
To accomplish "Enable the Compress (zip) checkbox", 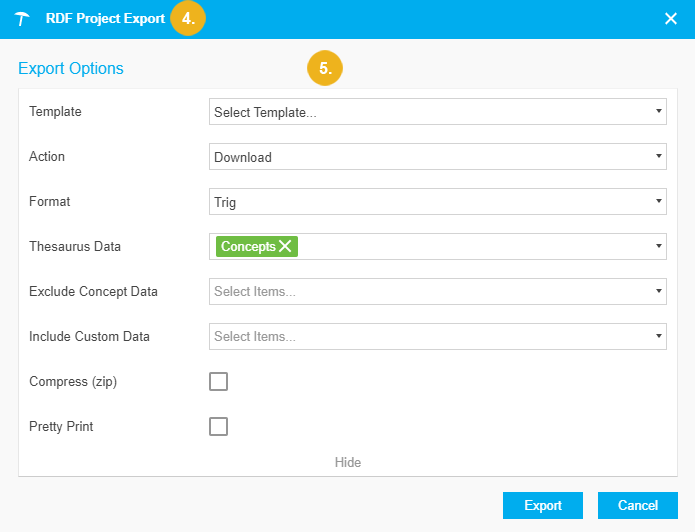I will click(x=218, y=381).
